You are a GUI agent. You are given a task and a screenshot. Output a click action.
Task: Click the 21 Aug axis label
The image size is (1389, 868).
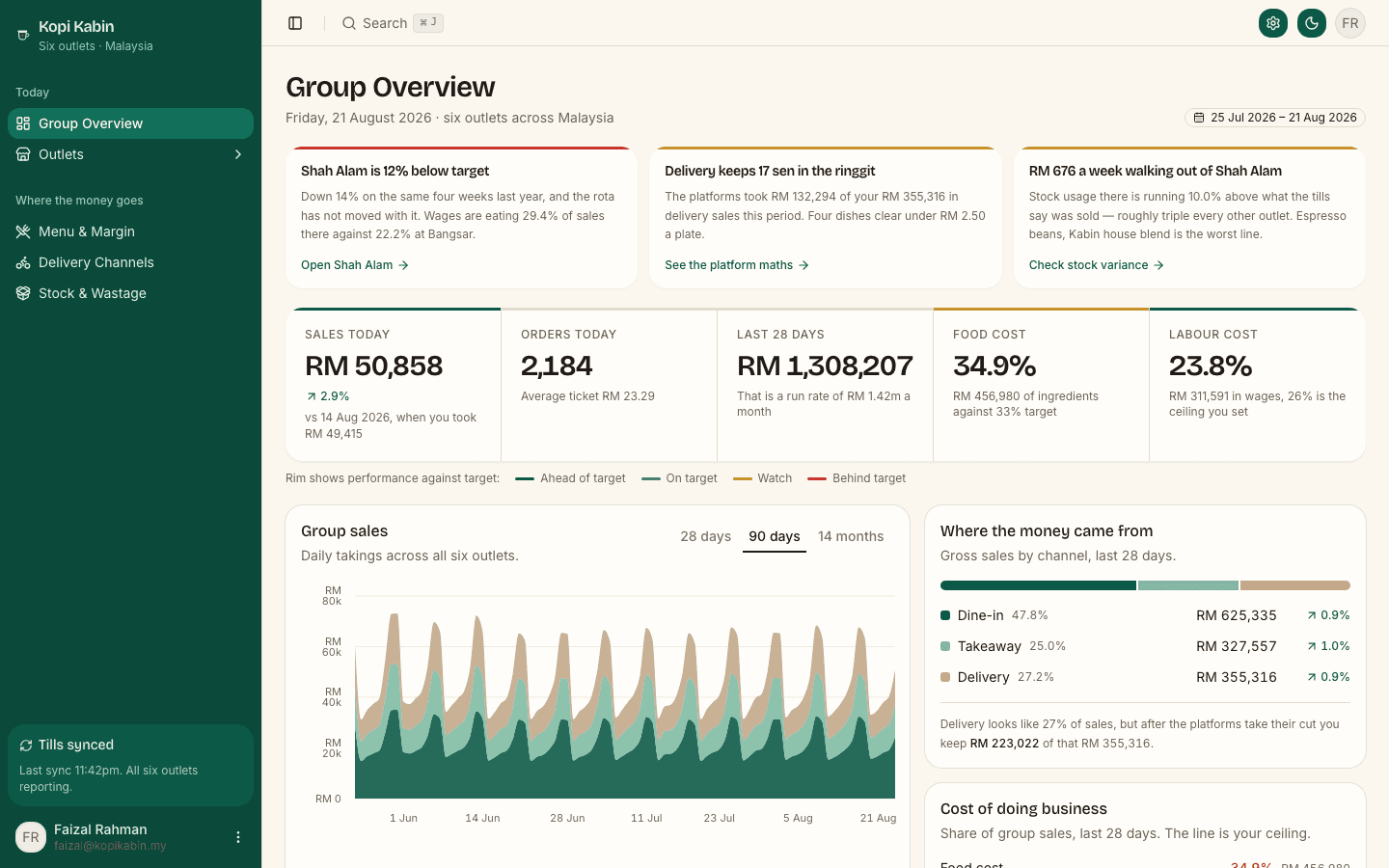pos(878,818)
